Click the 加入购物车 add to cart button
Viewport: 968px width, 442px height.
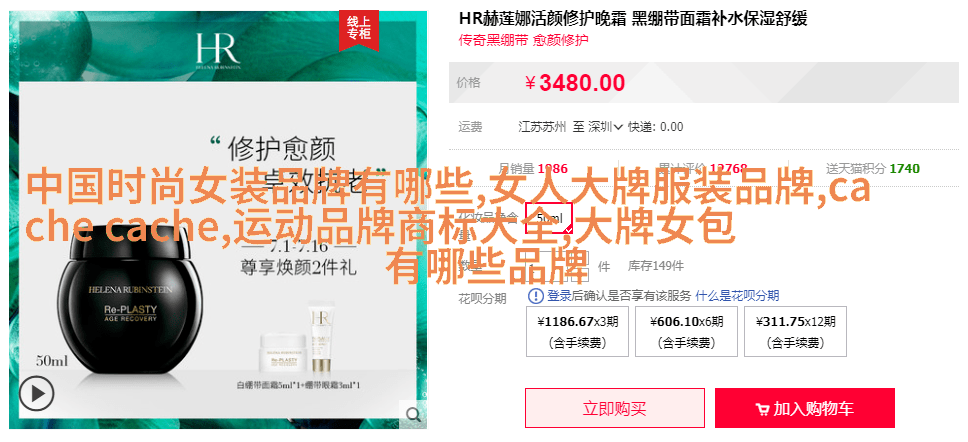click(805, 408)
